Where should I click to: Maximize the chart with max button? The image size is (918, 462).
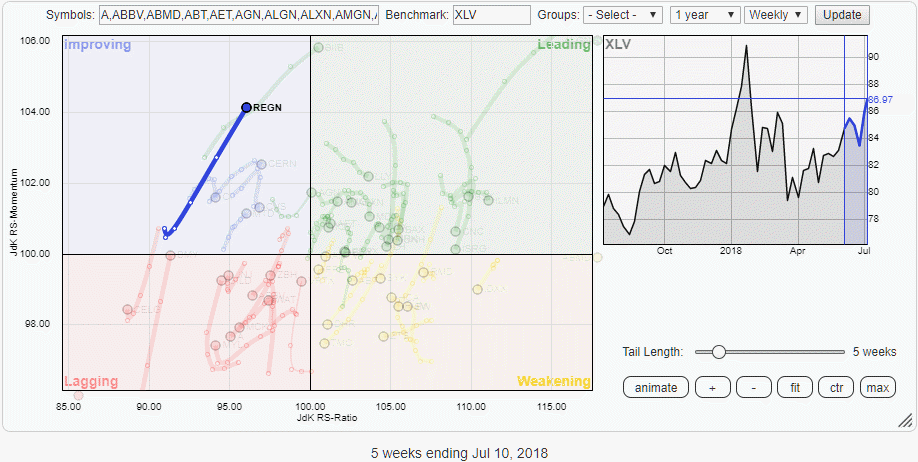(x=878, y=388)
